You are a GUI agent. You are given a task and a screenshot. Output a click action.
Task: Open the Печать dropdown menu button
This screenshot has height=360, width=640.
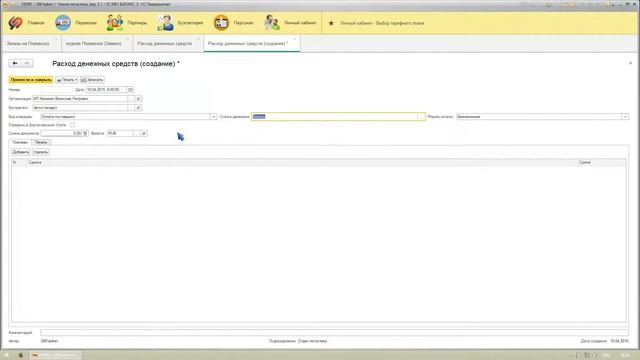click(x=67, y=80)
